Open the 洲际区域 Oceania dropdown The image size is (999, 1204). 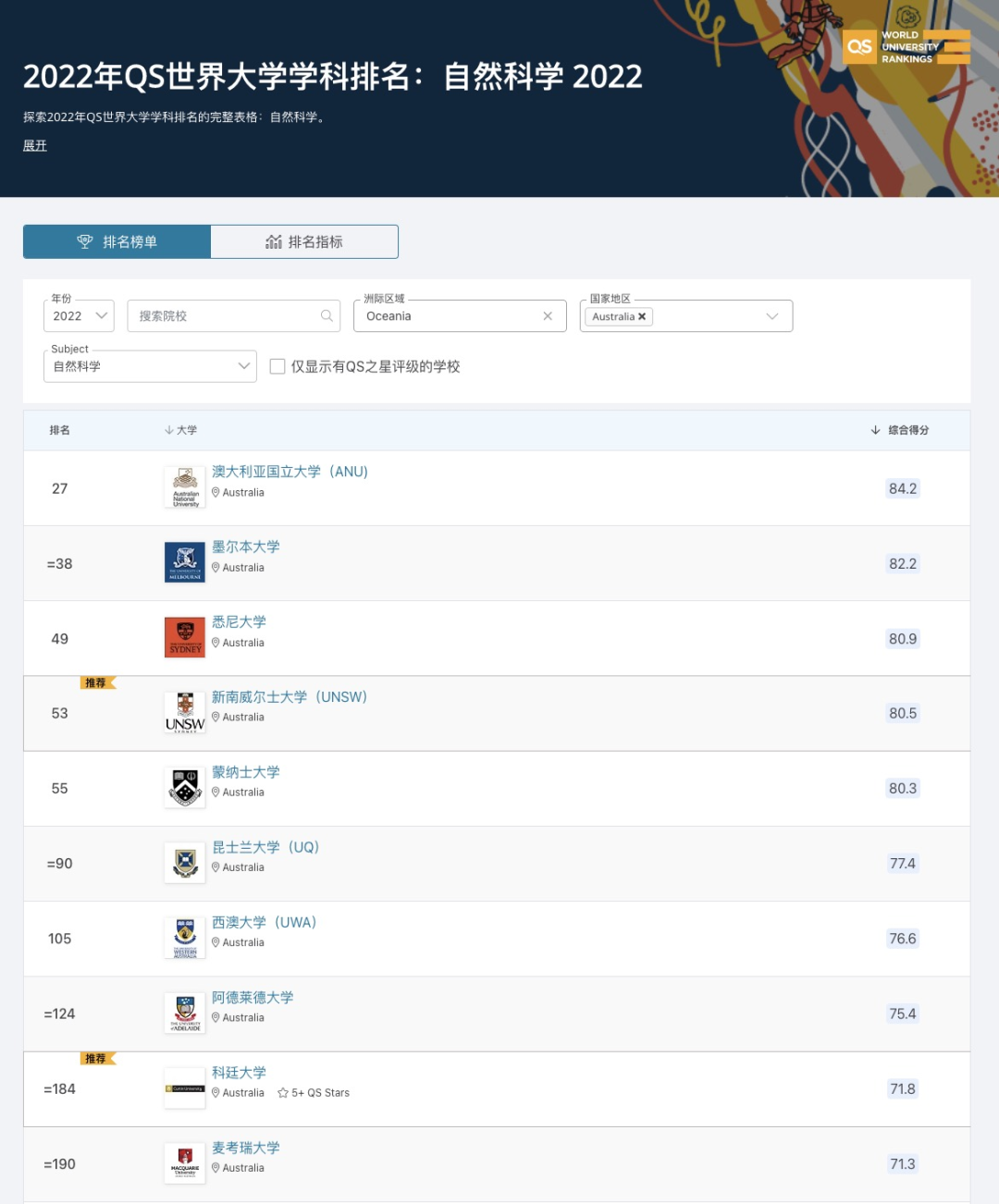tap(460, 316)
